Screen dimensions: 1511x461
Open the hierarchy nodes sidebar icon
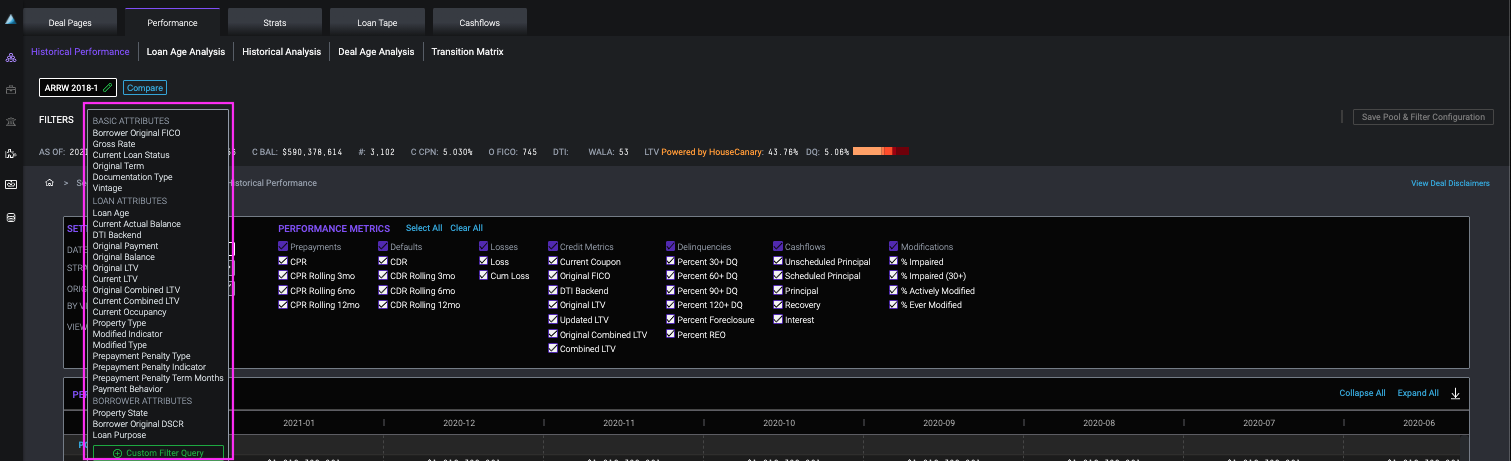[x=11, y=57]
